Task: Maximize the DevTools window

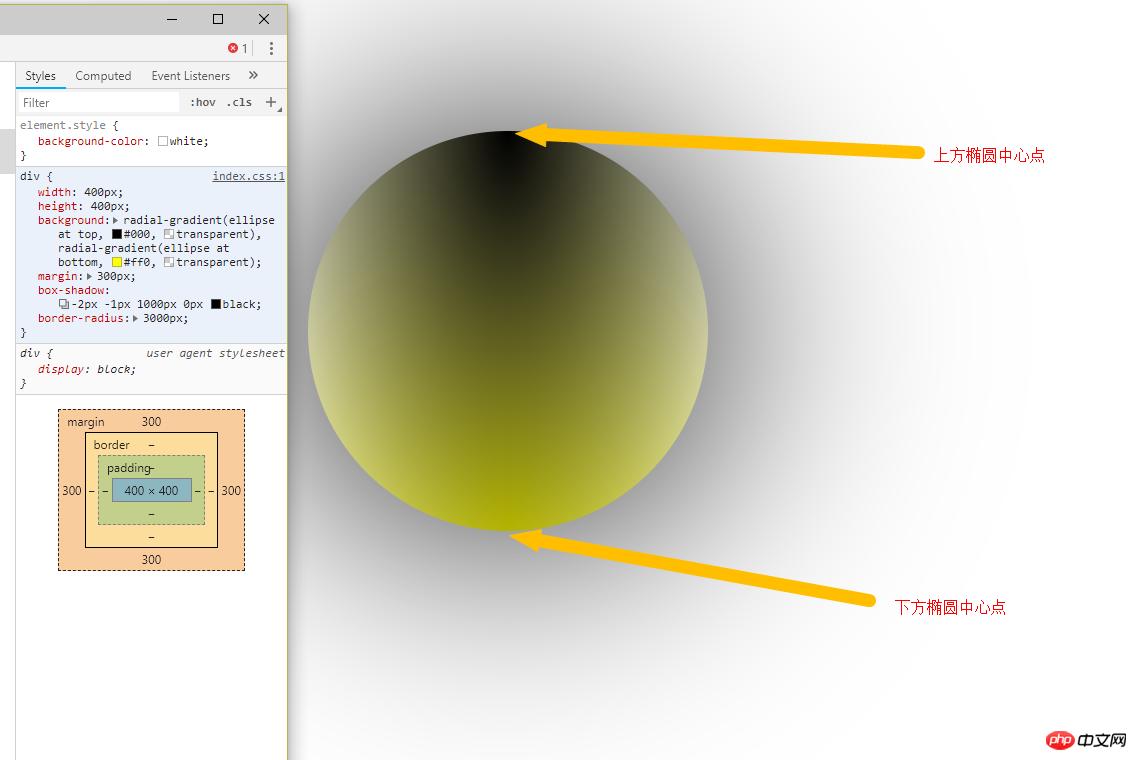Action: [218, 19]
